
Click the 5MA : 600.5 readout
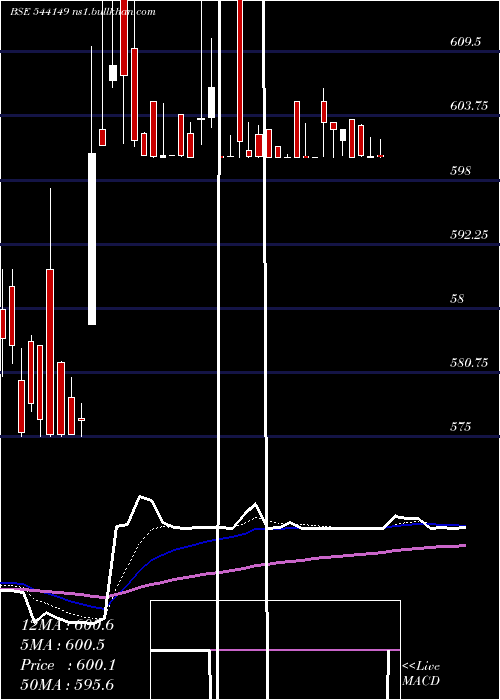(63, 645)
